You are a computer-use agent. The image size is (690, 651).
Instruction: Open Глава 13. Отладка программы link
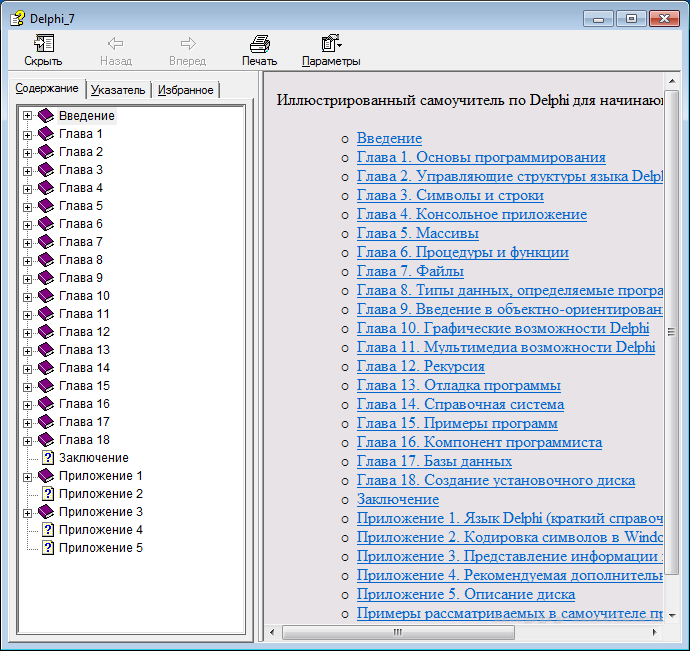point(459,385)
